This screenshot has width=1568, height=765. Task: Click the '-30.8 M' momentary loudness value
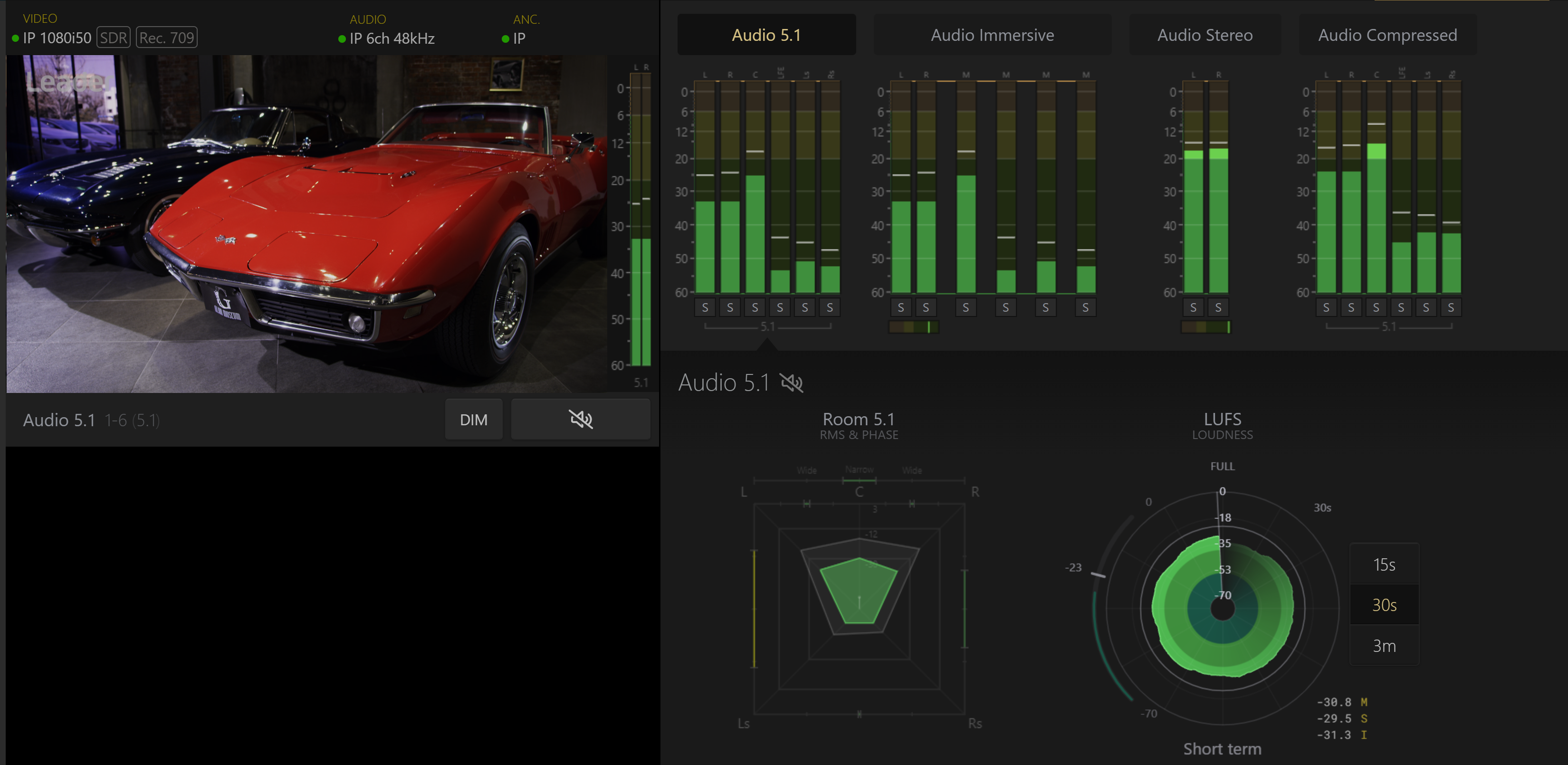pos(1342,702)
